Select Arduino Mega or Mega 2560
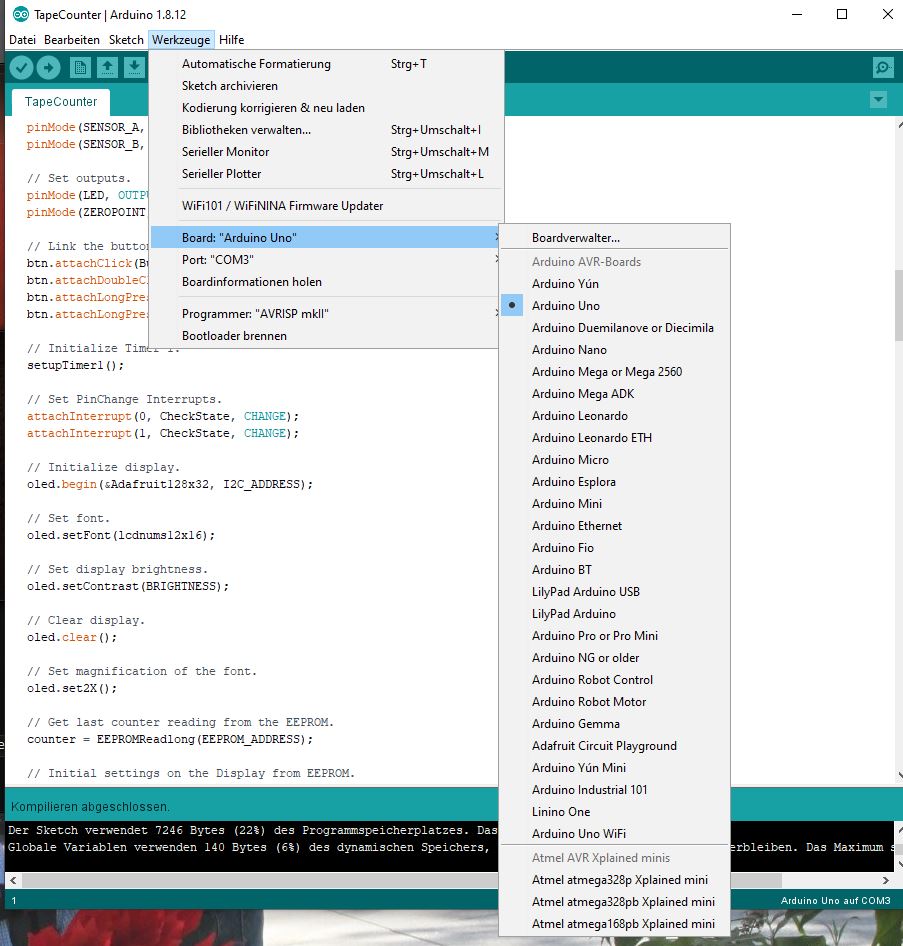The image size is (903, 946). (x=615, y=372)
